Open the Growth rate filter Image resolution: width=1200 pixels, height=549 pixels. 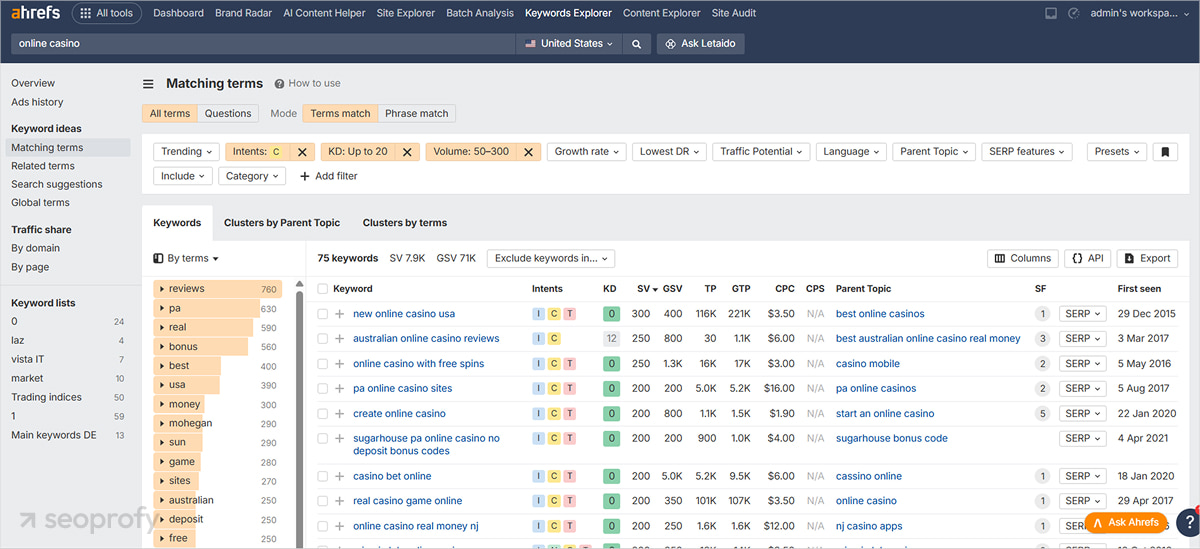pos(587,152)
